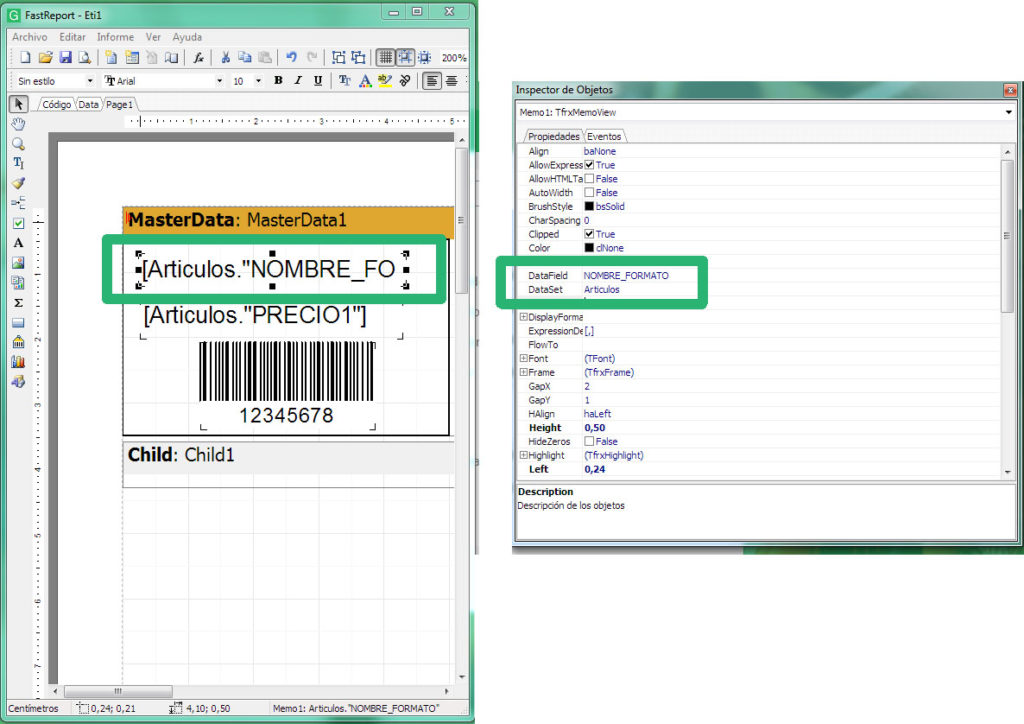This screenshot has height=724, width=1024.
Task: Toggle align to grid button
Action: click(406, 57)
